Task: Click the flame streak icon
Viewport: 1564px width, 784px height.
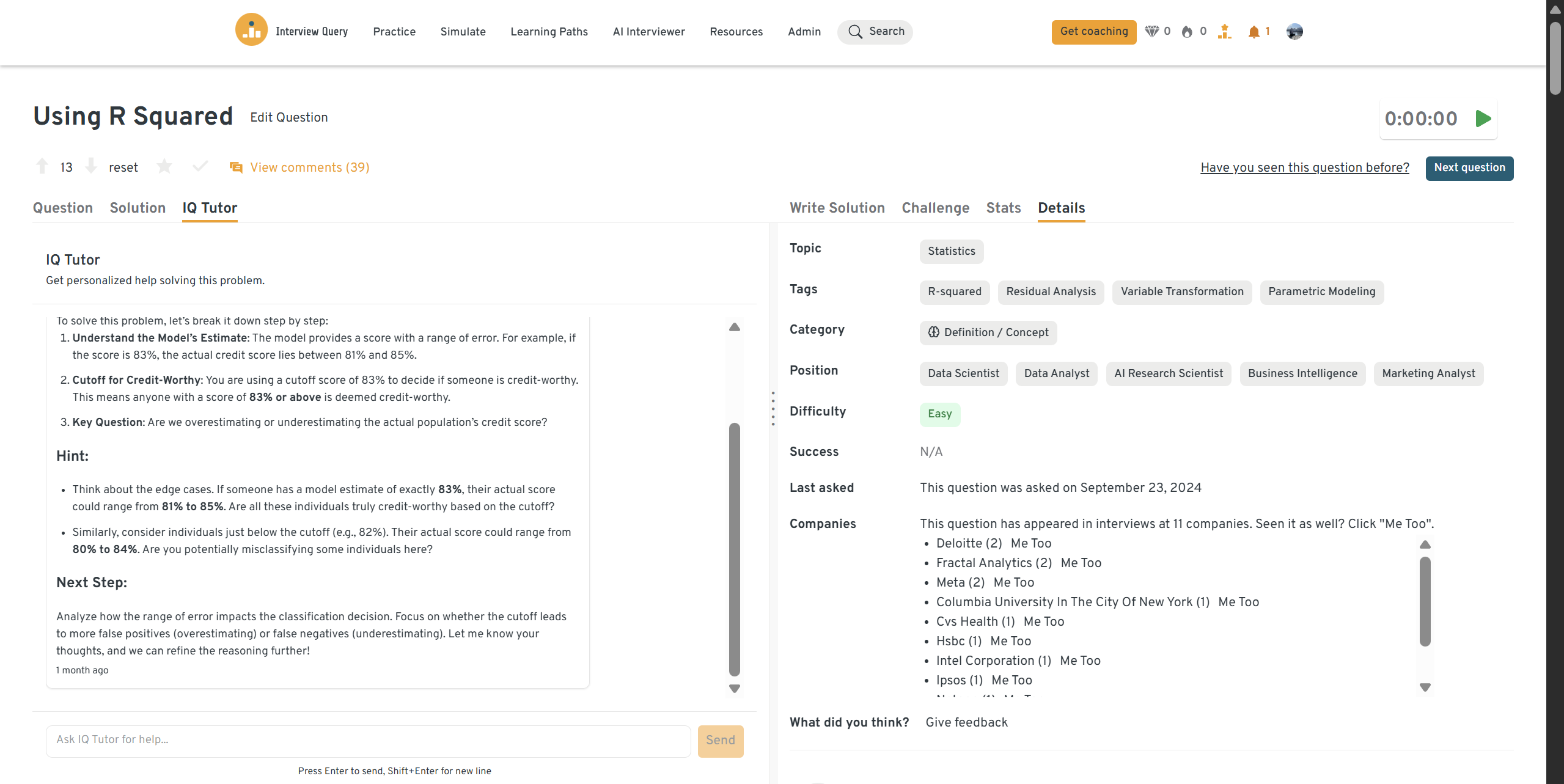Action: [1187, 32]
